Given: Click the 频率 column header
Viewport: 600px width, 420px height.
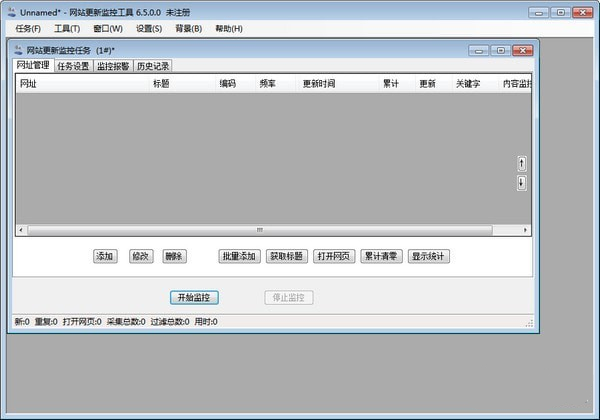Looking at the screenshot, I should 276,83.
